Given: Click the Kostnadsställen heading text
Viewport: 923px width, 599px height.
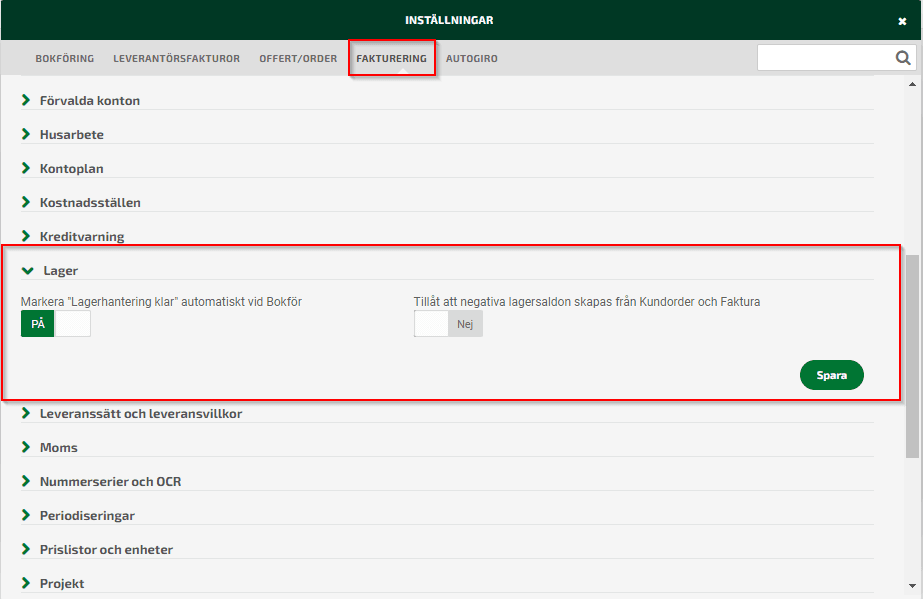Looking at the screenshot, I should point(90,202).
